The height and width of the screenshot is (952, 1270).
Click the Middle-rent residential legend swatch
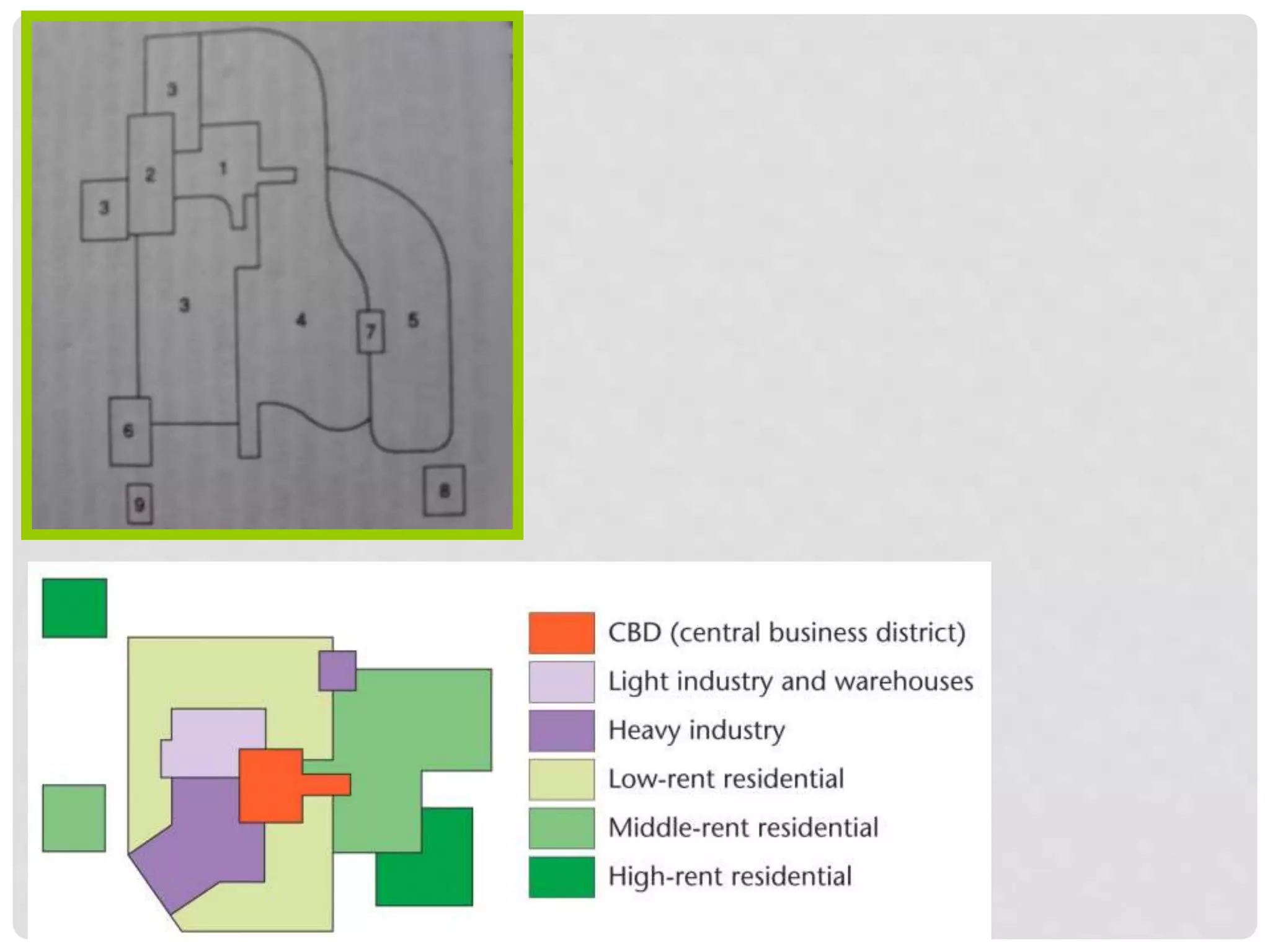pyautogui.click(x=561, y=828)
